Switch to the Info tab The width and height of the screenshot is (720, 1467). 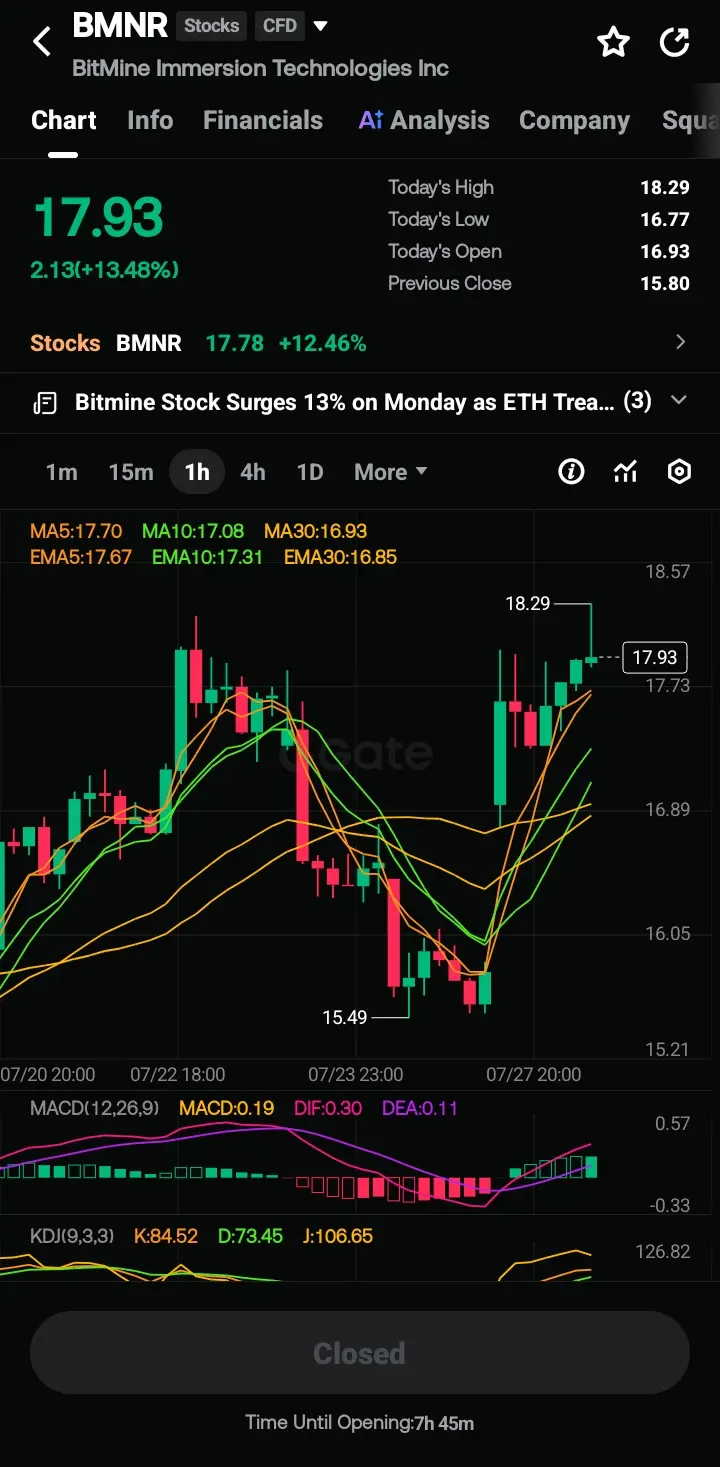[x=150, y=121]
